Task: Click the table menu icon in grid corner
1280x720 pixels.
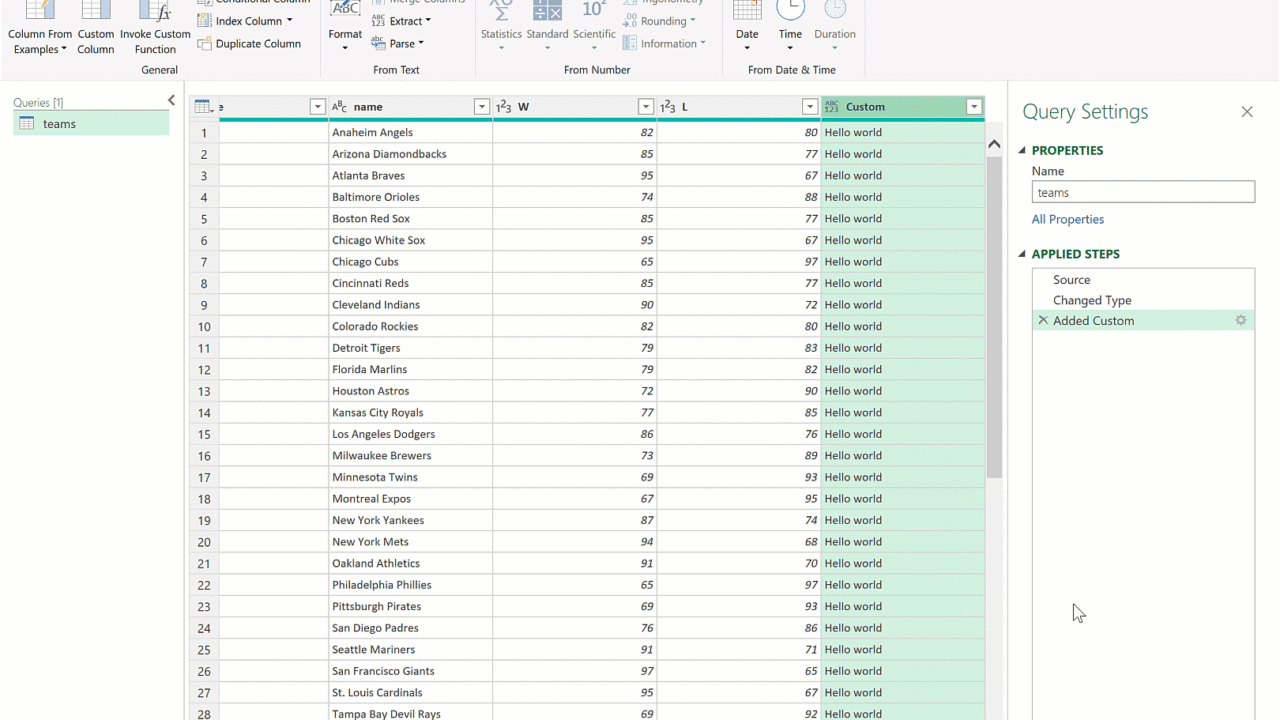Action: coord(202,107)
